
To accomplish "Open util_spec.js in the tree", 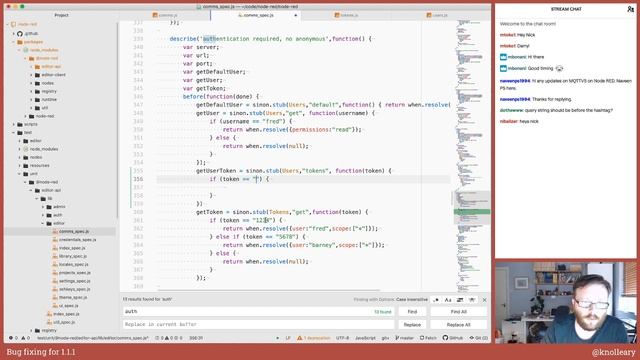I will coord(64,322).
